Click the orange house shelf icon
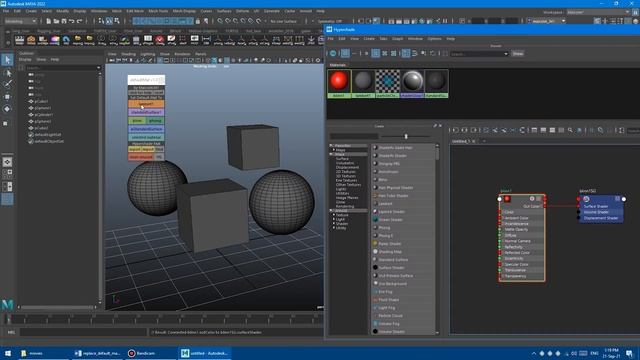640x360 pixels. tap(31, 40)
